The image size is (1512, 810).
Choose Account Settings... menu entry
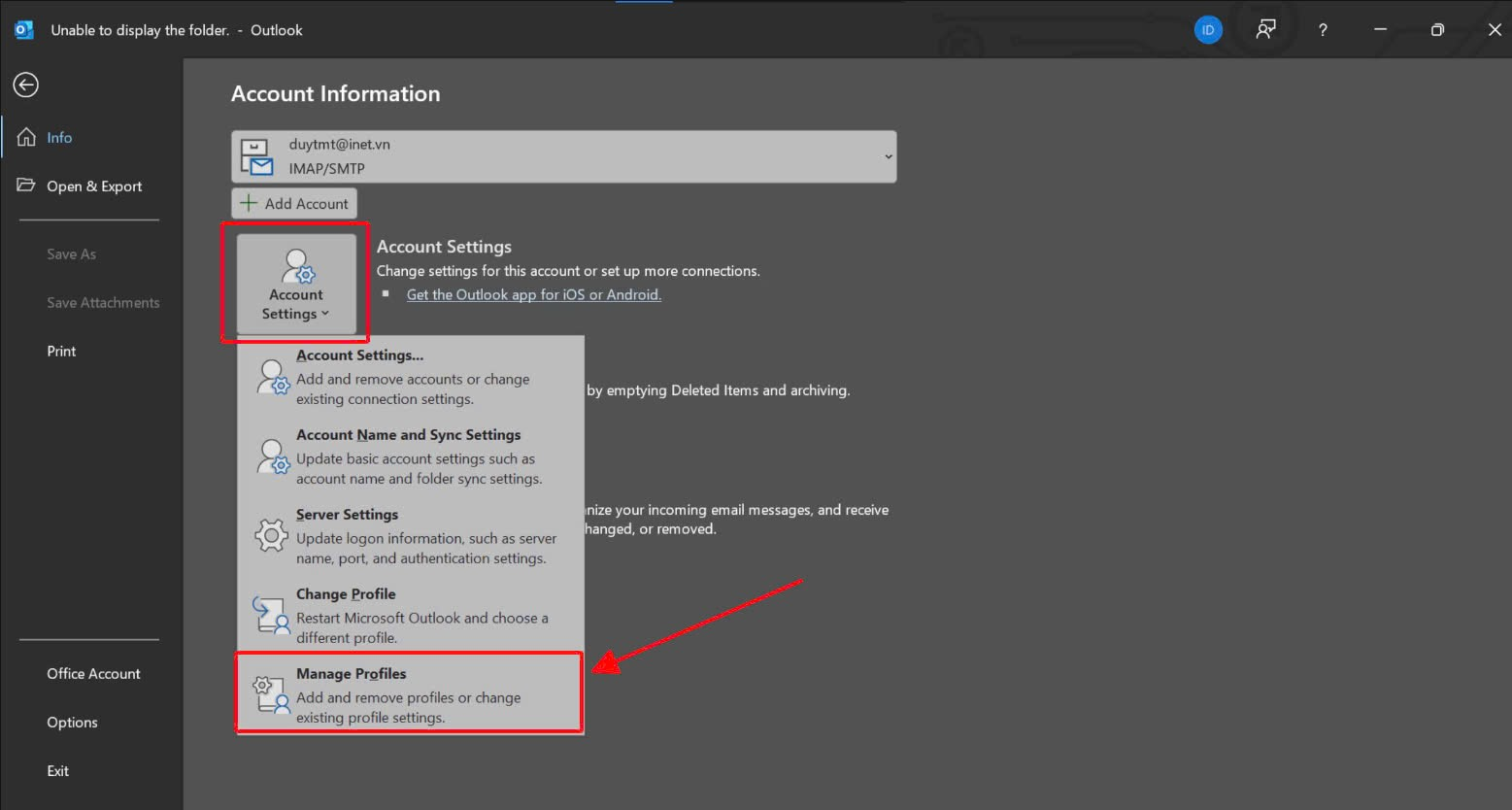411,377
